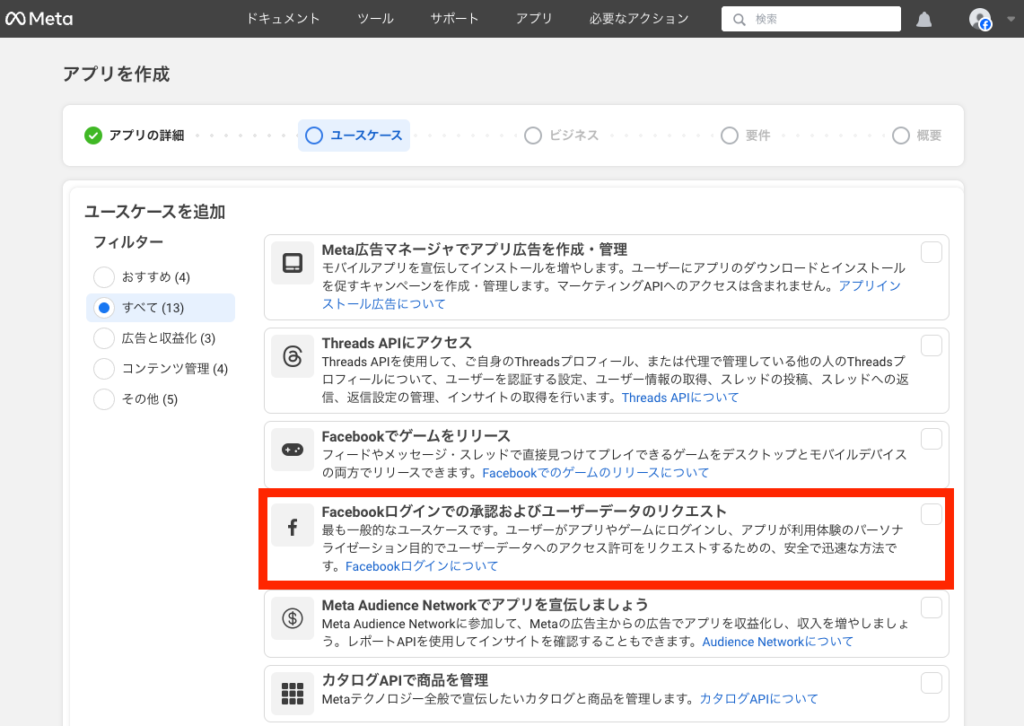Click the Threads API use case icon
This screenshot has height=726, width=1024.
click(x=292, y=357)
